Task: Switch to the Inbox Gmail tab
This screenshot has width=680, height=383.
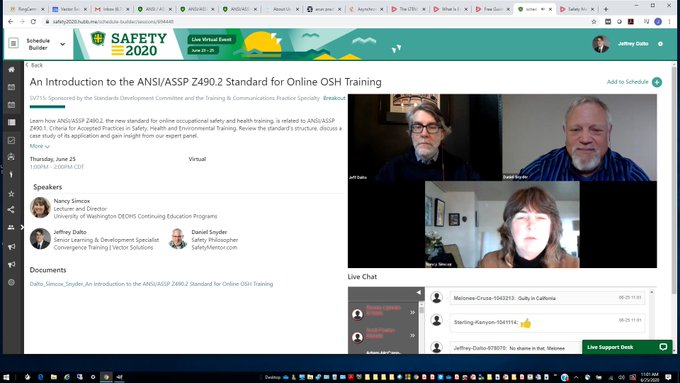Action: point(111,9)
